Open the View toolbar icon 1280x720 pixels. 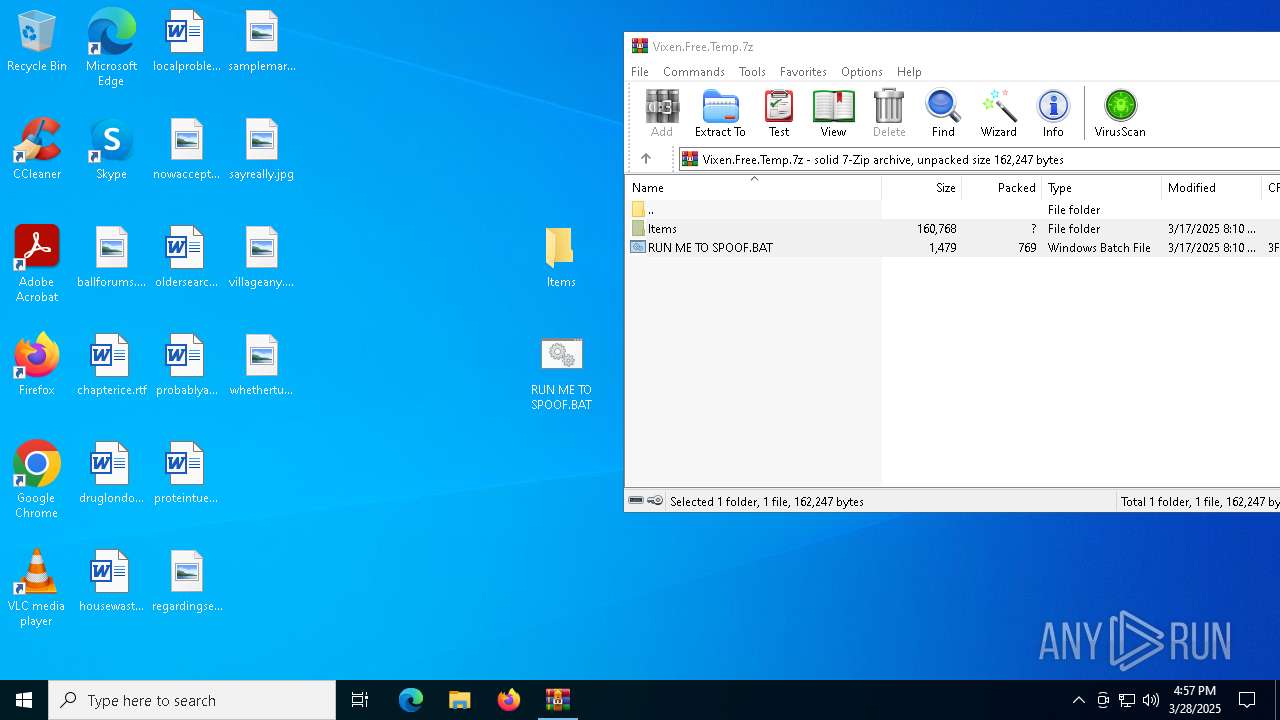click(833, 113)
